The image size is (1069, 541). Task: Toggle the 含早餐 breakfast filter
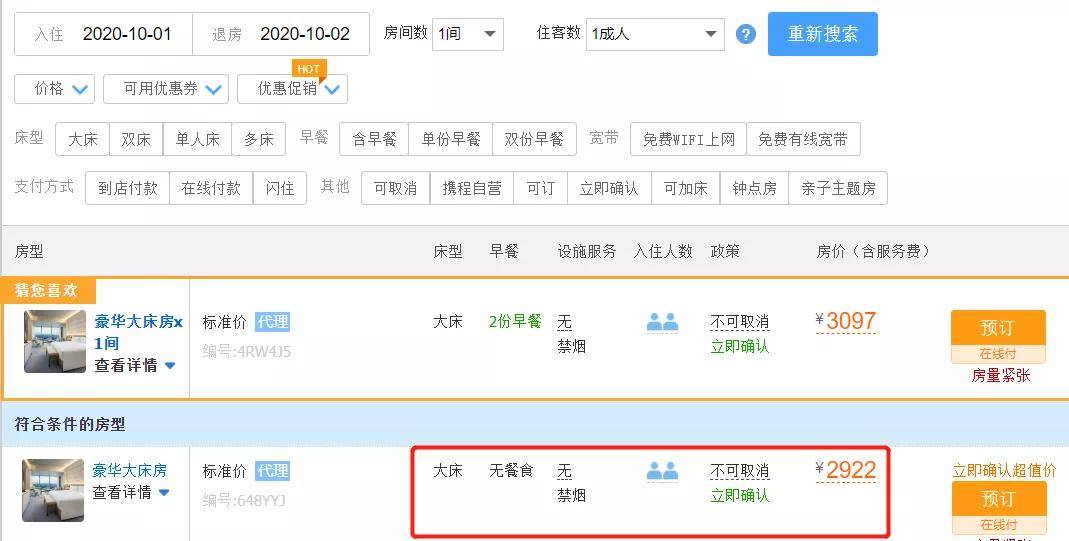click(x=374, y=139)
